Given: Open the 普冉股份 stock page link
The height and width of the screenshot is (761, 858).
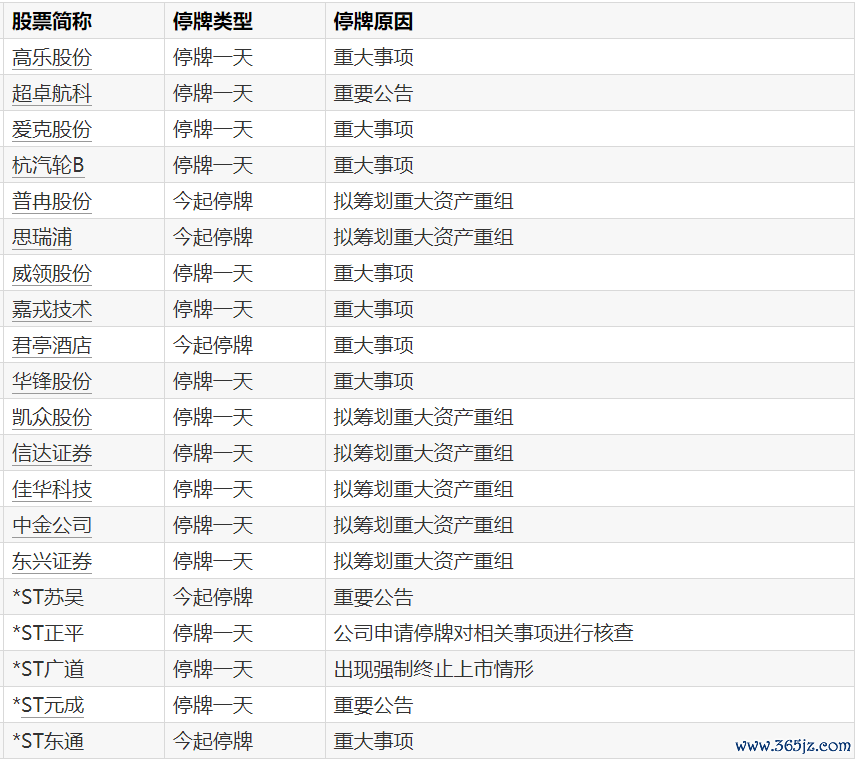Looking at the screenshot, I should coord(51,202).
